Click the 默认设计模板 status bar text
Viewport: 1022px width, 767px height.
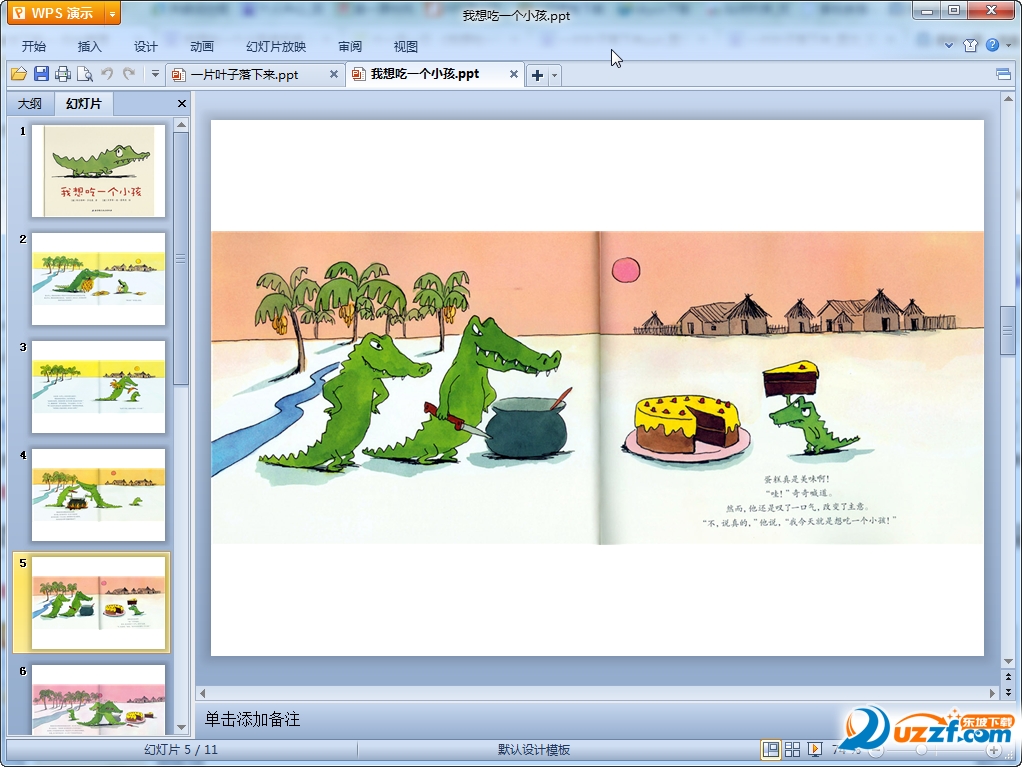click(534, 749)
